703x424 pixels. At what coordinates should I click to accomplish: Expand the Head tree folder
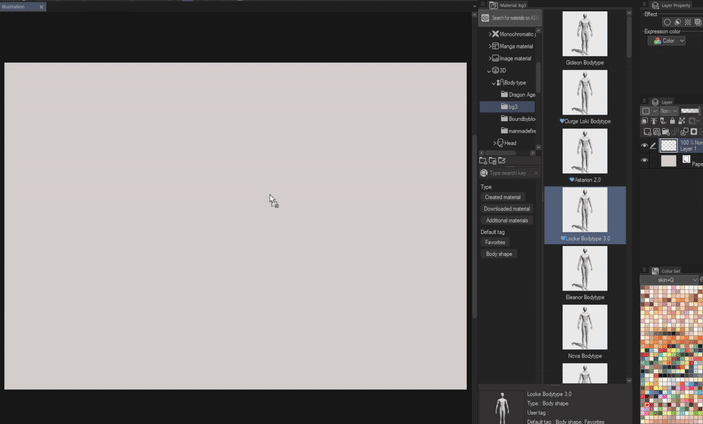495,143
